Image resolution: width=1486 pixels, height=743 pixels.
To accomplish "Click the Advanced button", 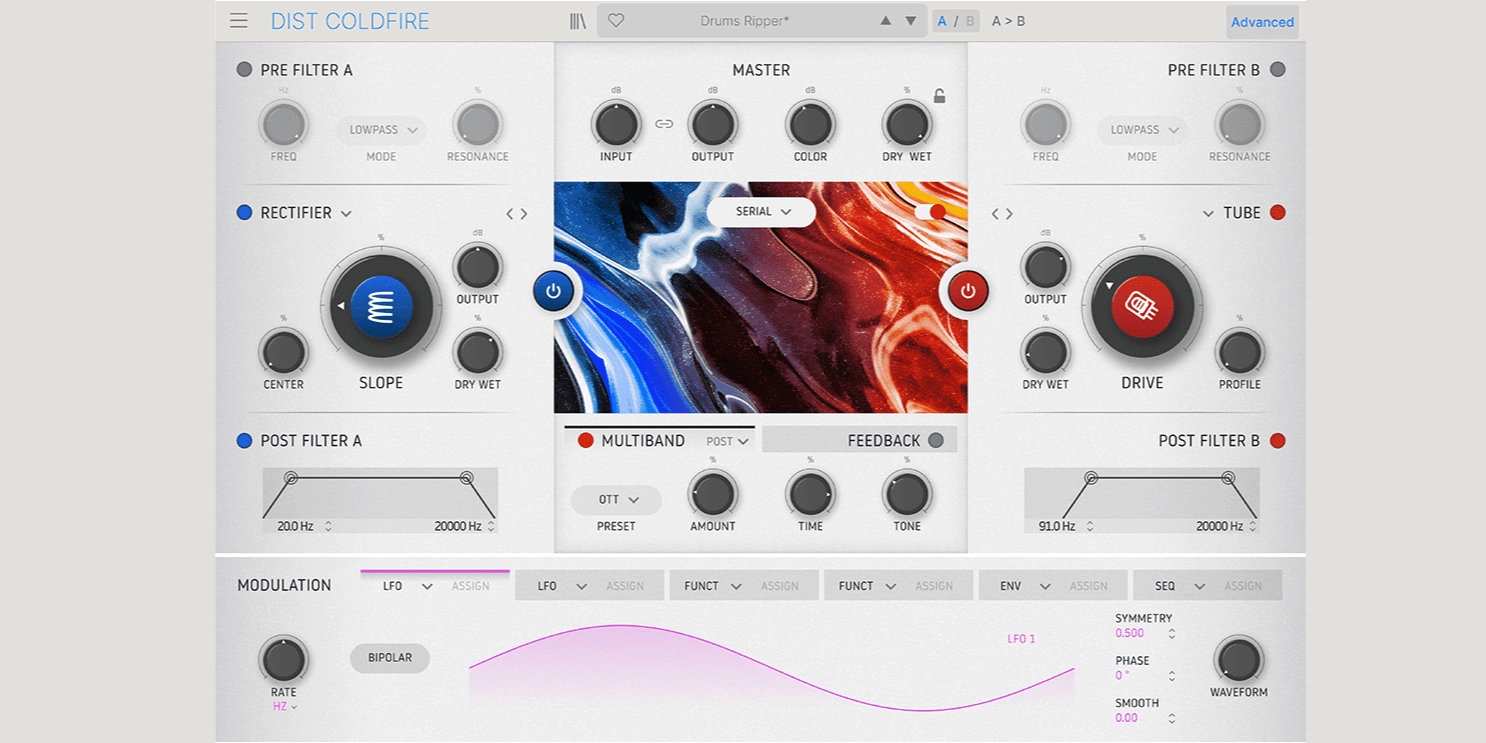I will coord(1262,22).
